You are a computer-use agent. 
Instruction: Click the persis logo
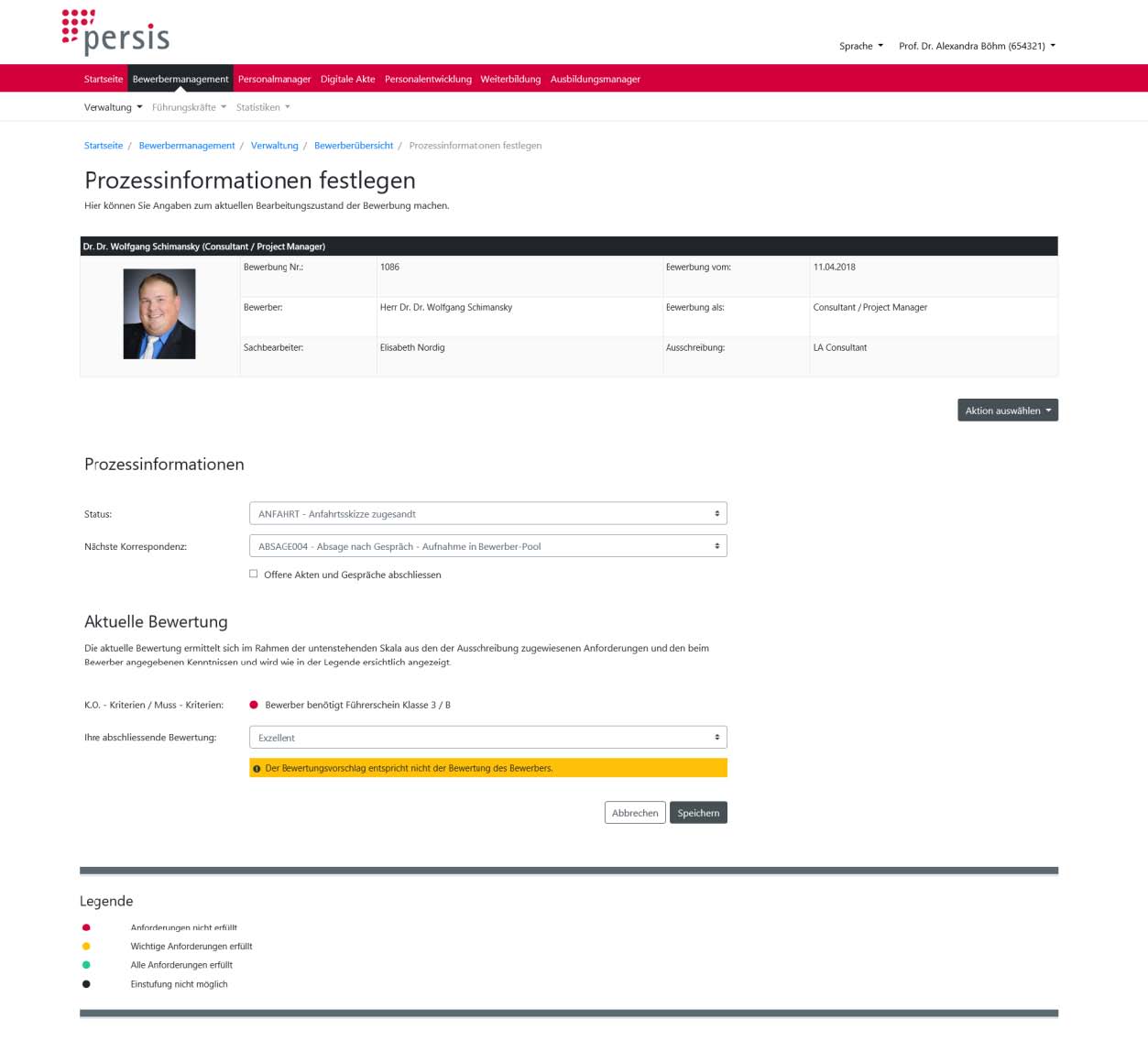[x=115, y=32]
